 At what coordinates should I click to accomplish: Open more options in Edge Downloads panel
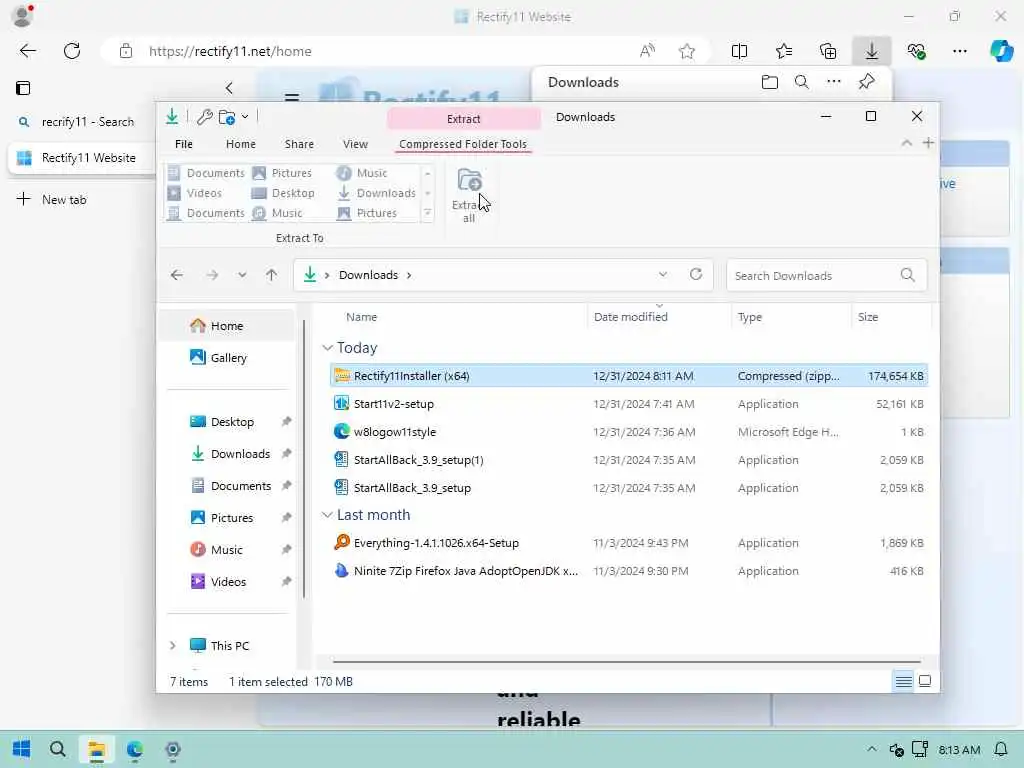pos(834,82)
